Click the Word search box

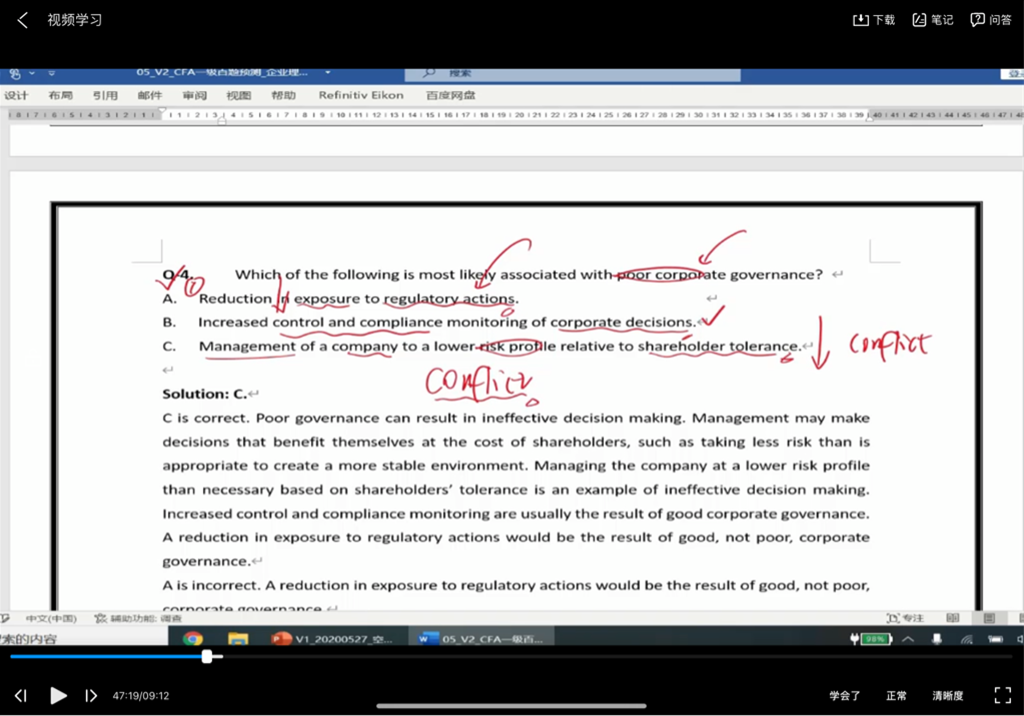pos(572,74)
